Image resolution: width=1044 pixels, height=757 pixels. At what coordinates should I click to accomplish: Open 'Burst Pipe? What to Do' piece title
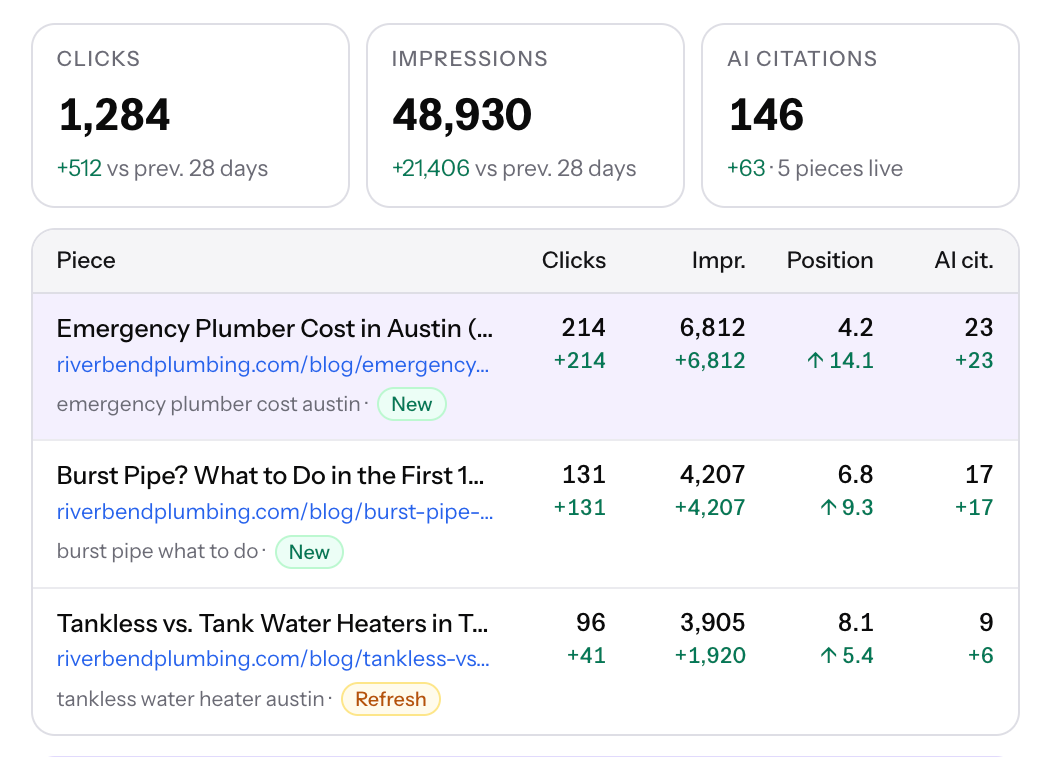[270, 476]
